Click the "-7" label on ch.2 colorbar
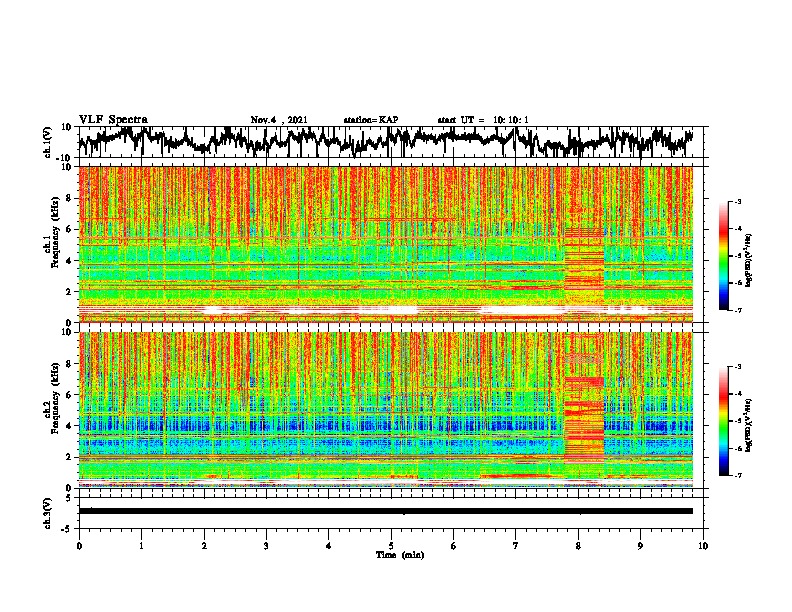 737,475
